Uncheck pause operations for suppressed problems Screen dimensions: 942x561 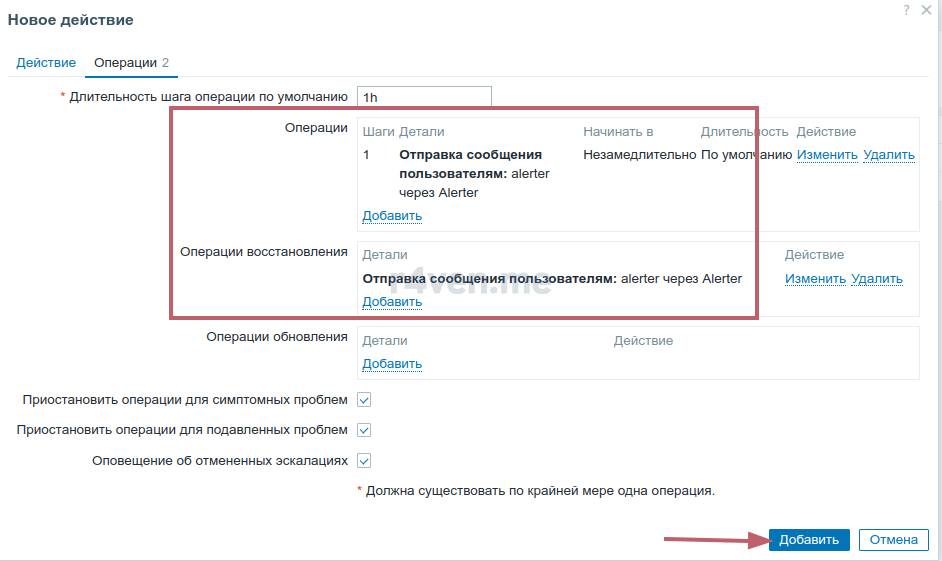click(x=364, y=430)
